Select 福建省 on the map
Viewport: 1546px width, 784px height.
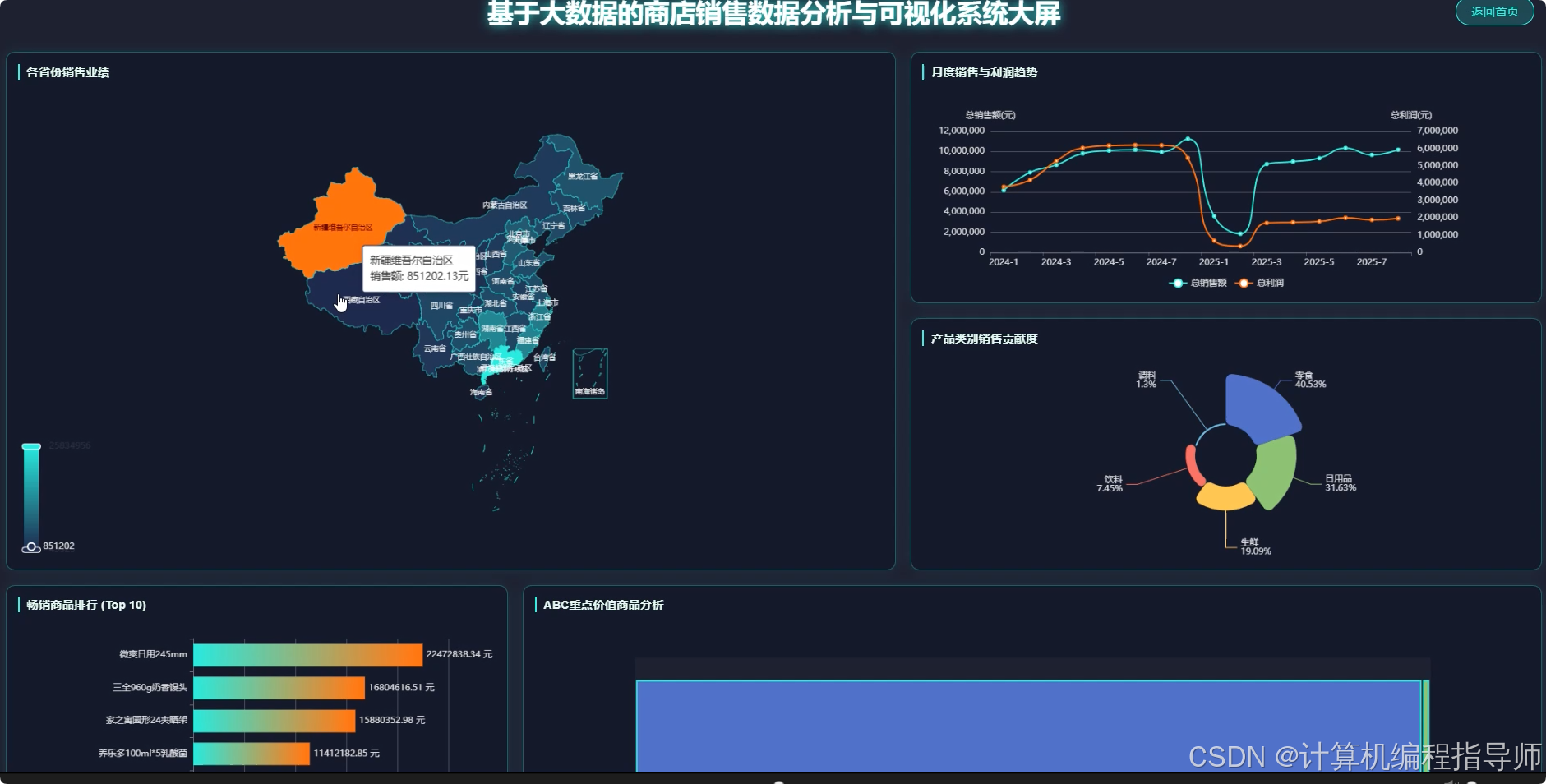pyautogui.click(x=528, y=339)
